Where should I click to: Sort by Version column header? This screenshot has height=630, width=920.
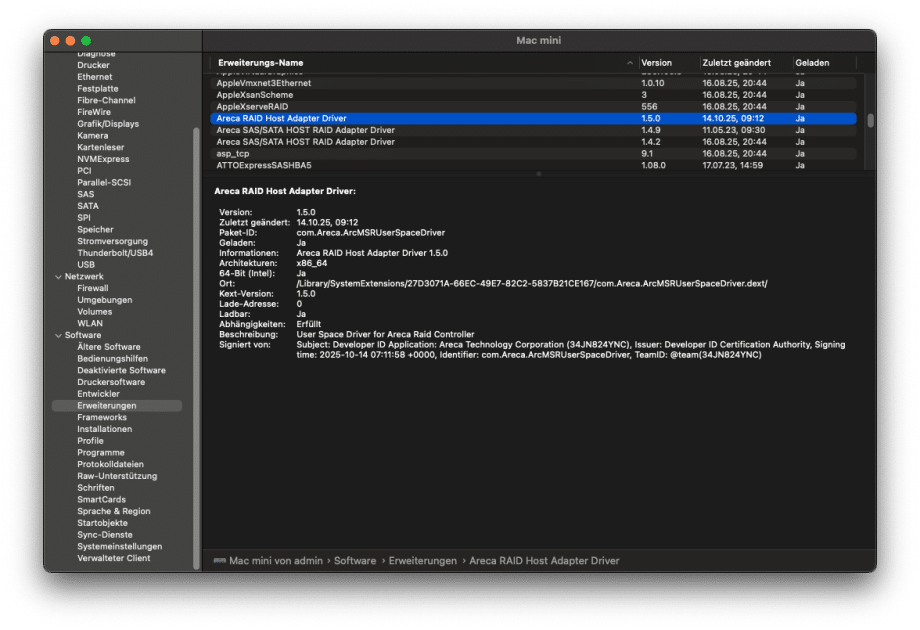(656, 63)
